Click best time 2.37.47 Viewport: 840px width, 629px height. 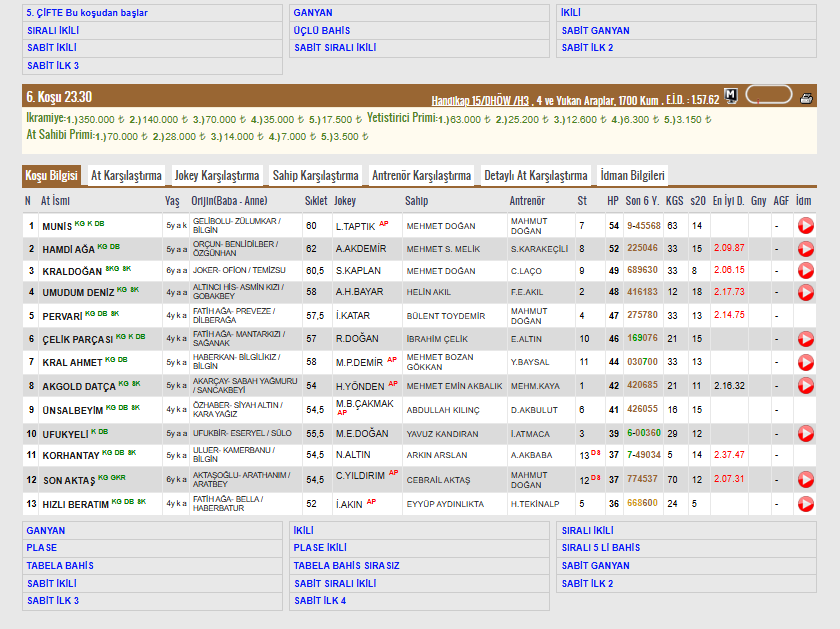[729, 454]
